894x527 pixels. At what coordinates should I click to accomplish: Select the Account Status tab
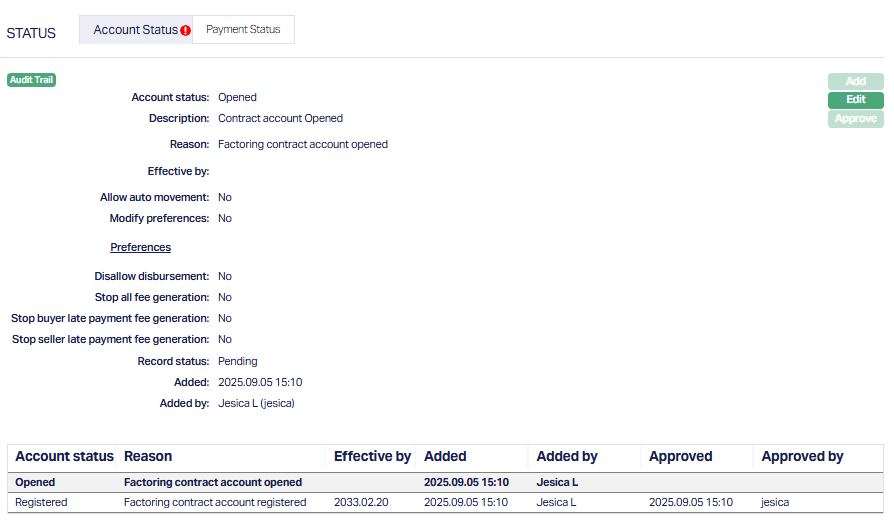coord(134,30)
